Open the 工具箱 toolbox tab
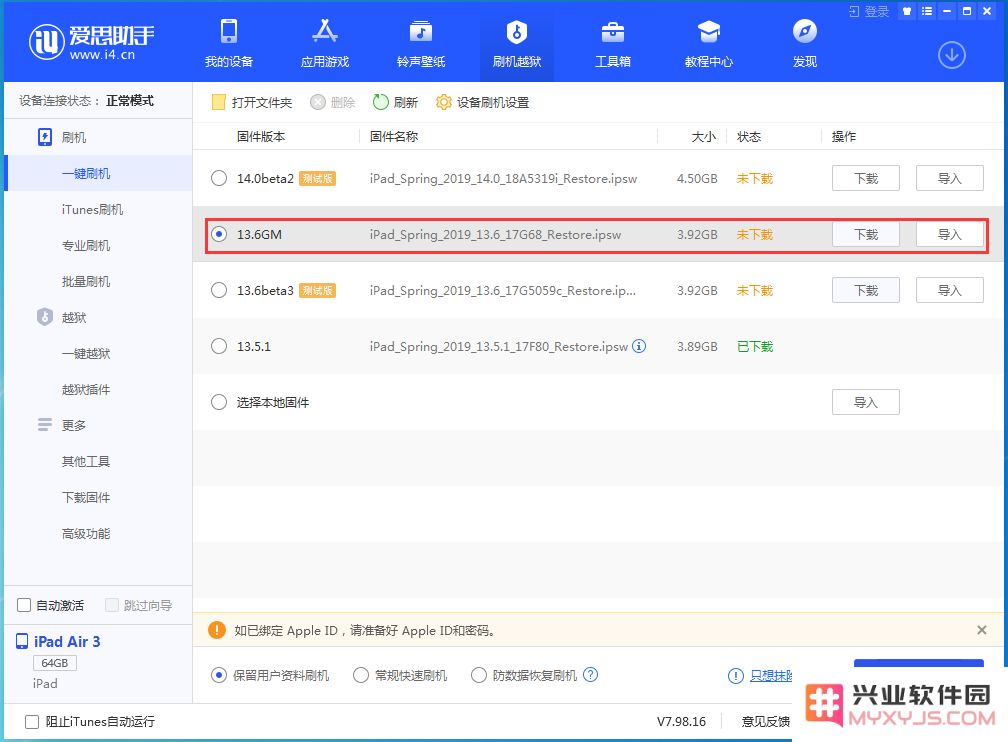The height and width of the screenshot is (742, 1008). point(613,43)
